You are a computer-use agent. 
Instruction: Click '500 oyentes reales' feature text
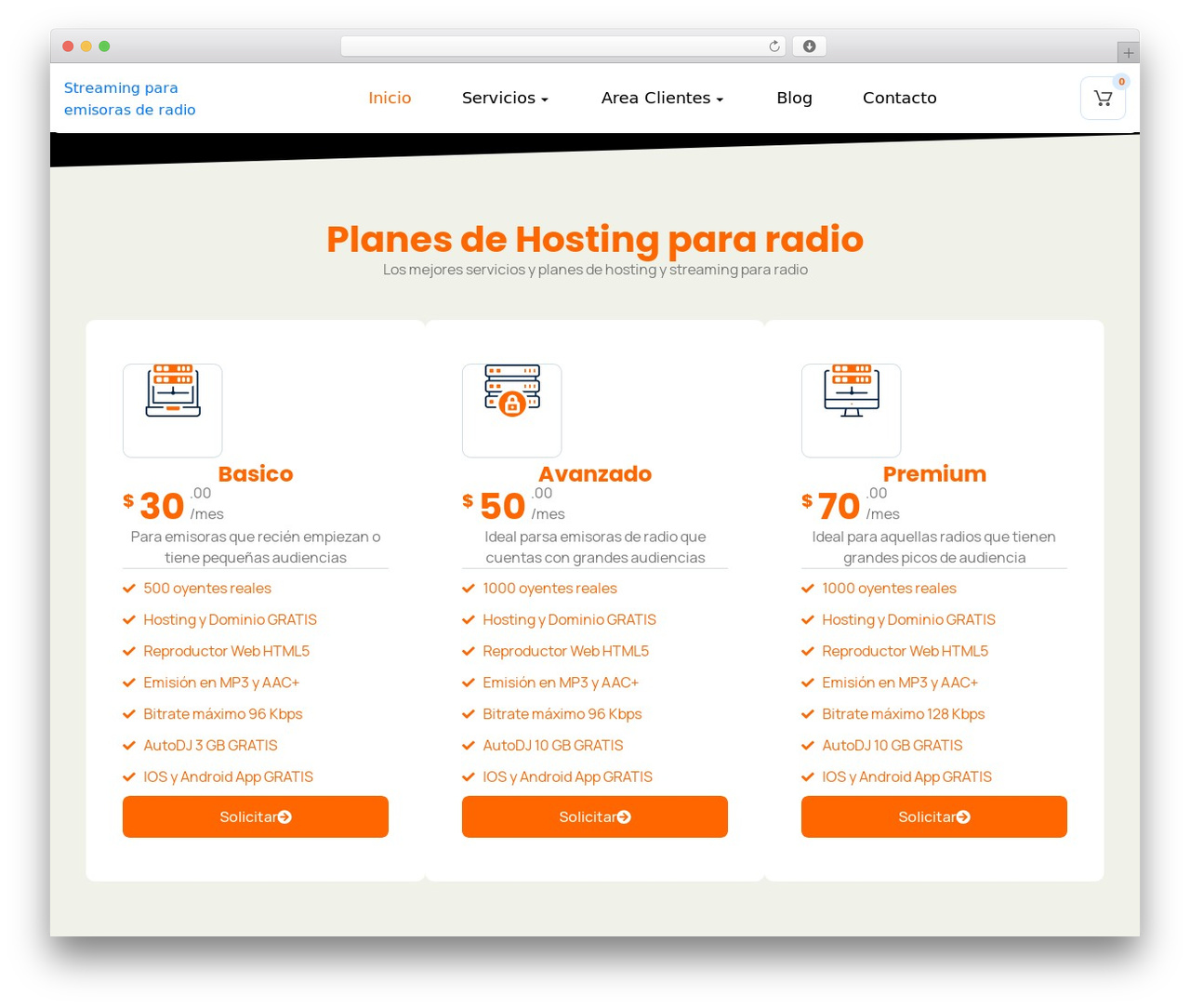click(x=207, y=589)
